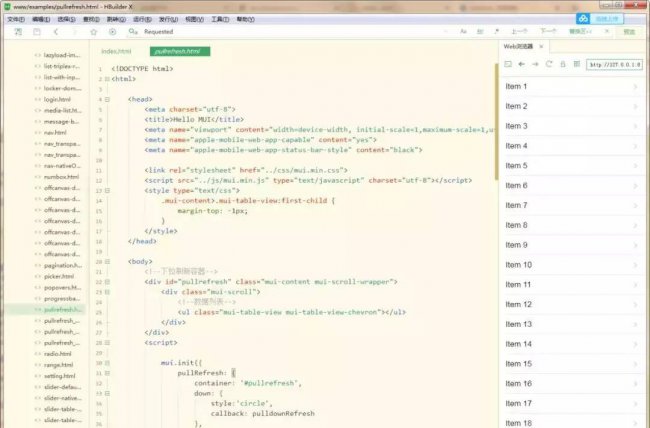Go forward with the right arrow toolbar icon
Screen dimensions: 650x428
tap(75, 32)
